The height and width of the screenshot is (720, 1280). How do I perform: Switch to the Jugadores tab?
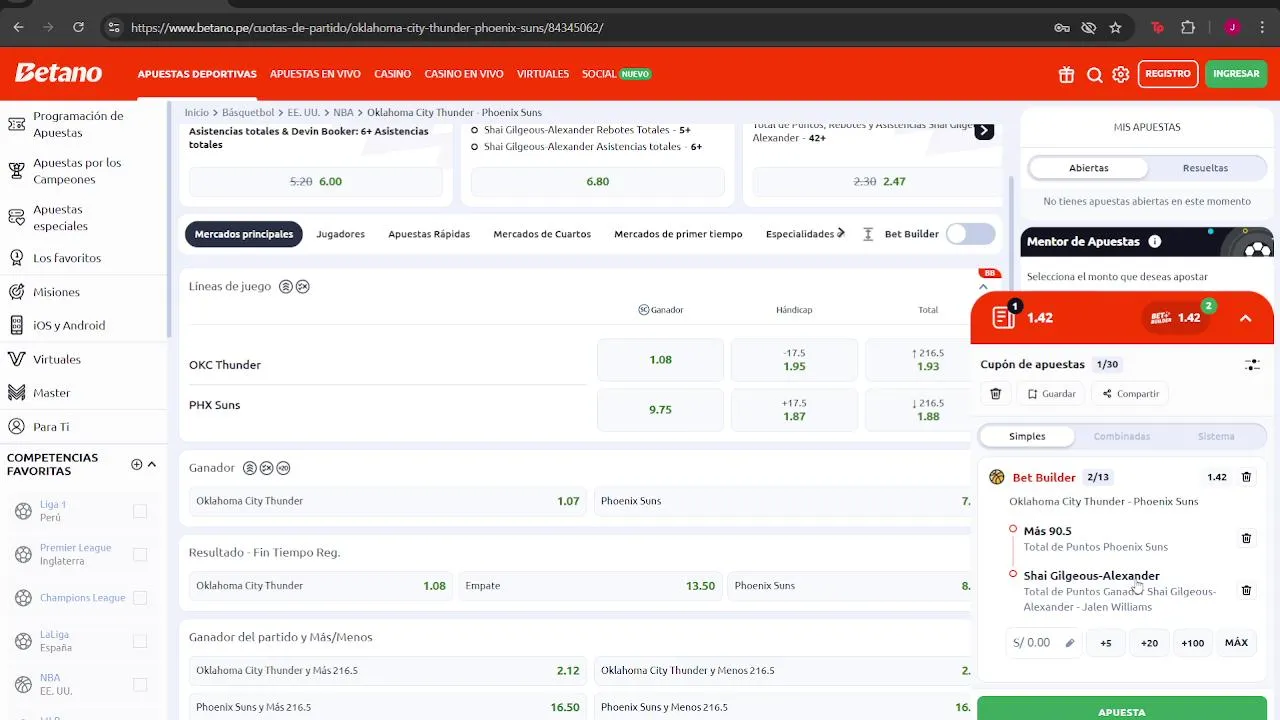(x=341, y=234)
